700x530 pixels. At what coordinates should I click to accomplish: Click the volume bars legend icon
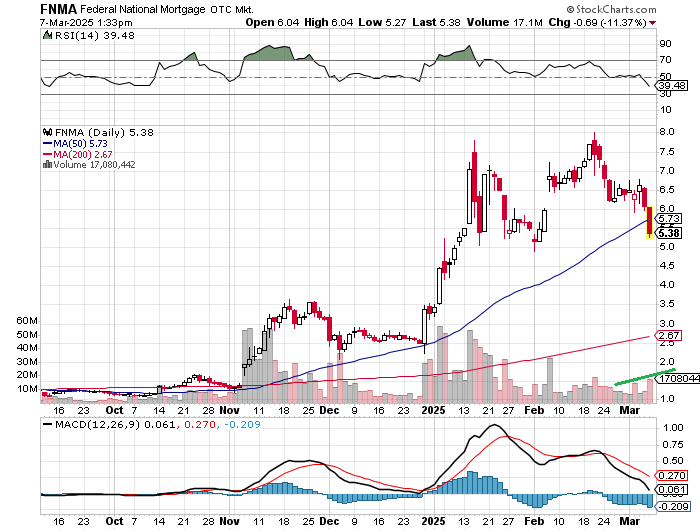pyautogui.click(x=47, y=164)
